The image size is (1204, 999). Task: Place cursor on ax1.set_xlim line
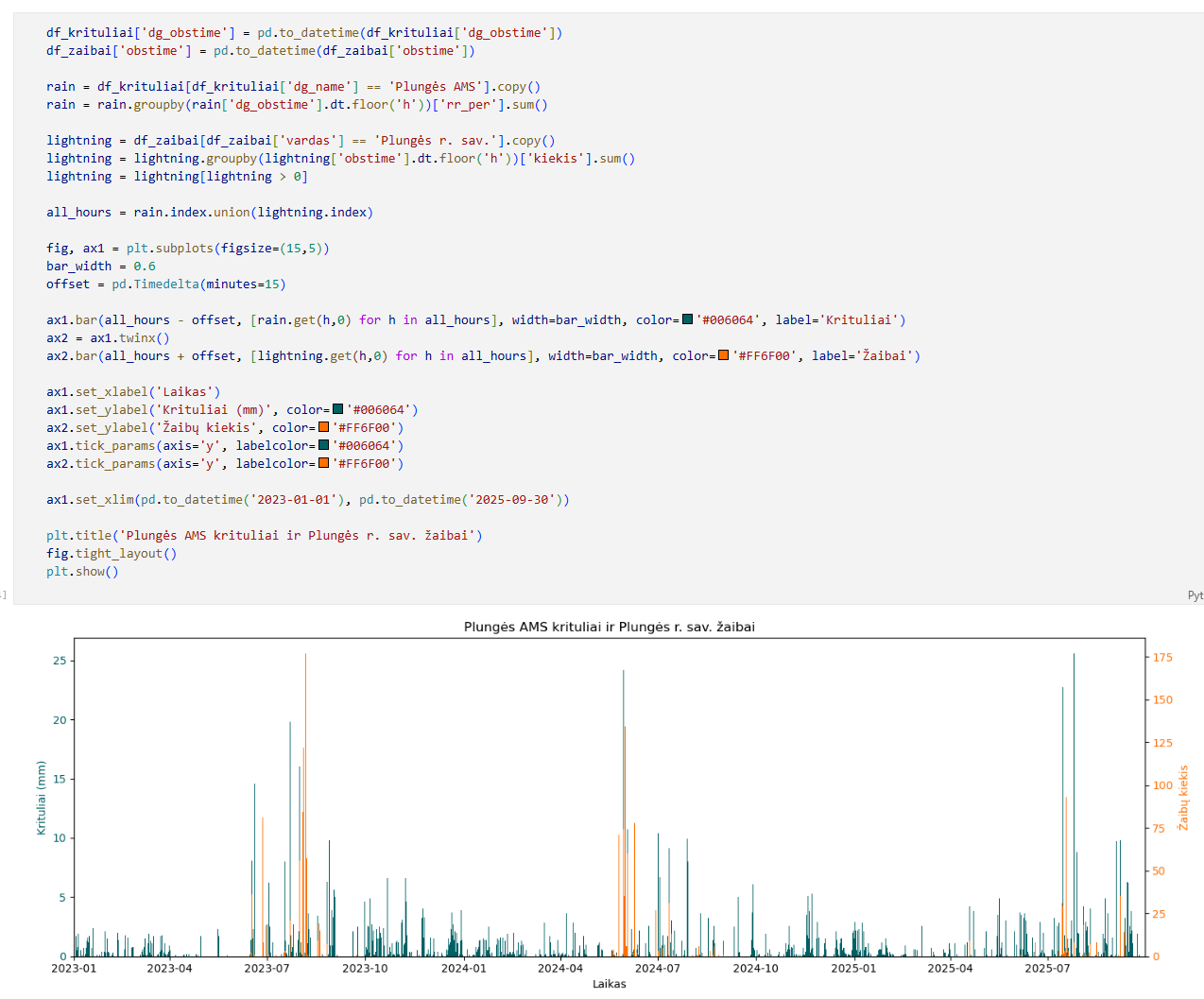pyautogui.click(x=307, y=500)
